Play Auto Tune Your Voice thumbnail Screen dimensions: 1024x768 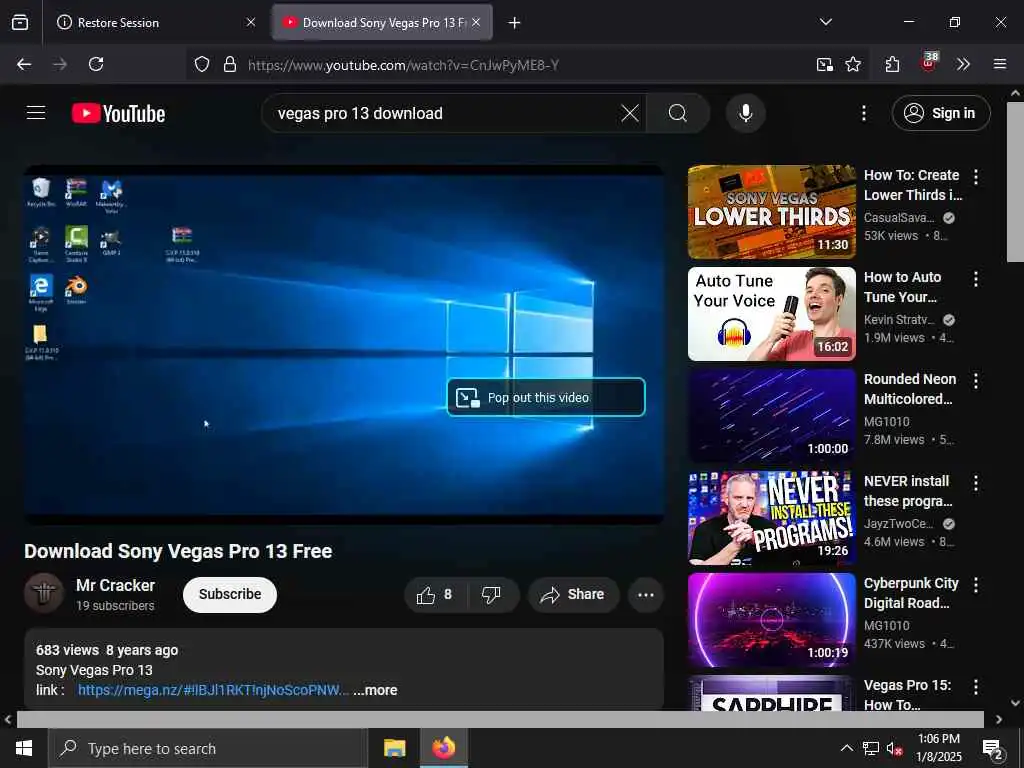(x=771, y=313)
